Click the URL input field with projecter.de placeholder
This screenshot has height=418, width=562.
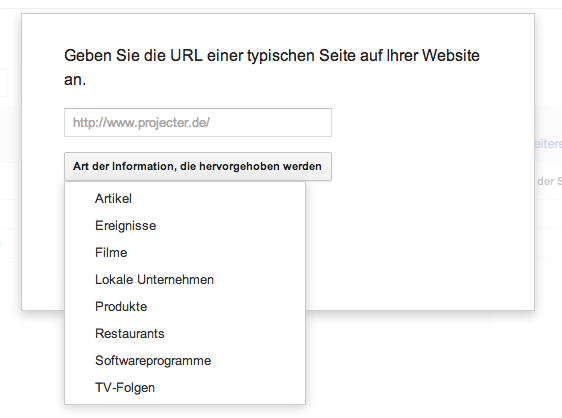click(x=198, y=123)
